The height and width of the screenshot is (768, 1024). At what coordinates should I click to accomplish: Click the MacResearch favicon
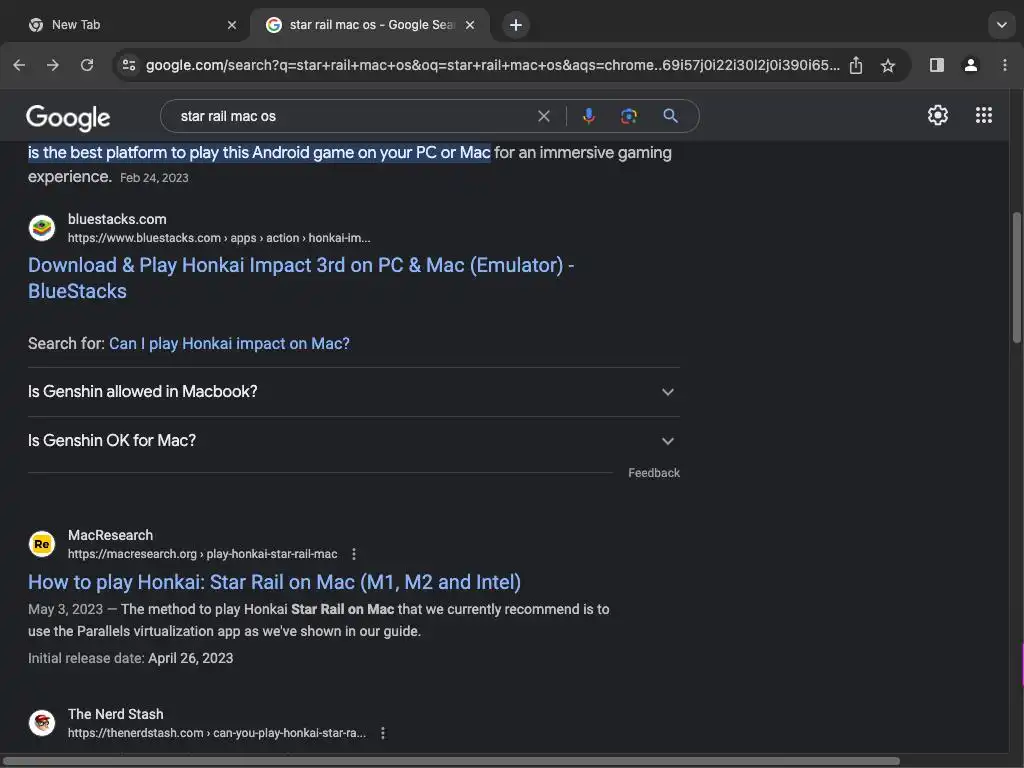point(42,544)
